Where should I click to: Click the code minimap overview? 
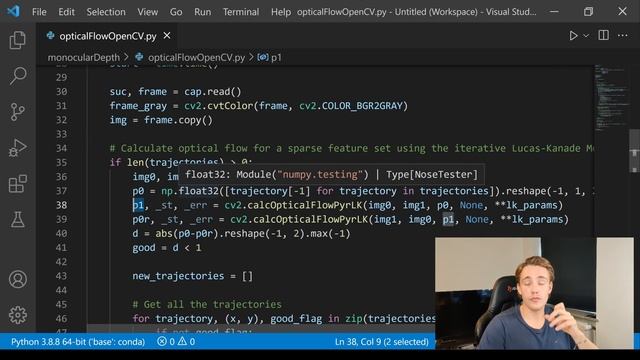click(x=610, y=98)
